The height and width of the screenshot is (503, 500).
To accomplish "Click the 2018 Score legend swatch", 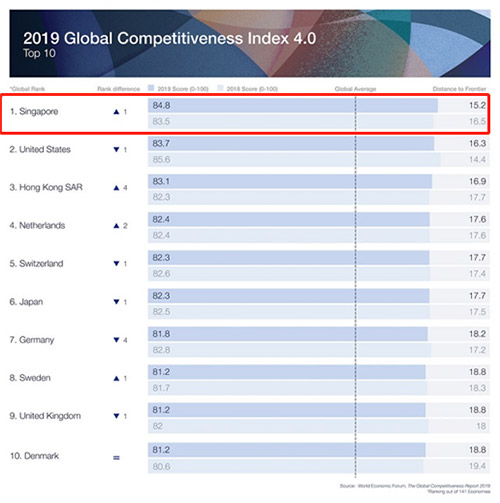I will 220,88.
